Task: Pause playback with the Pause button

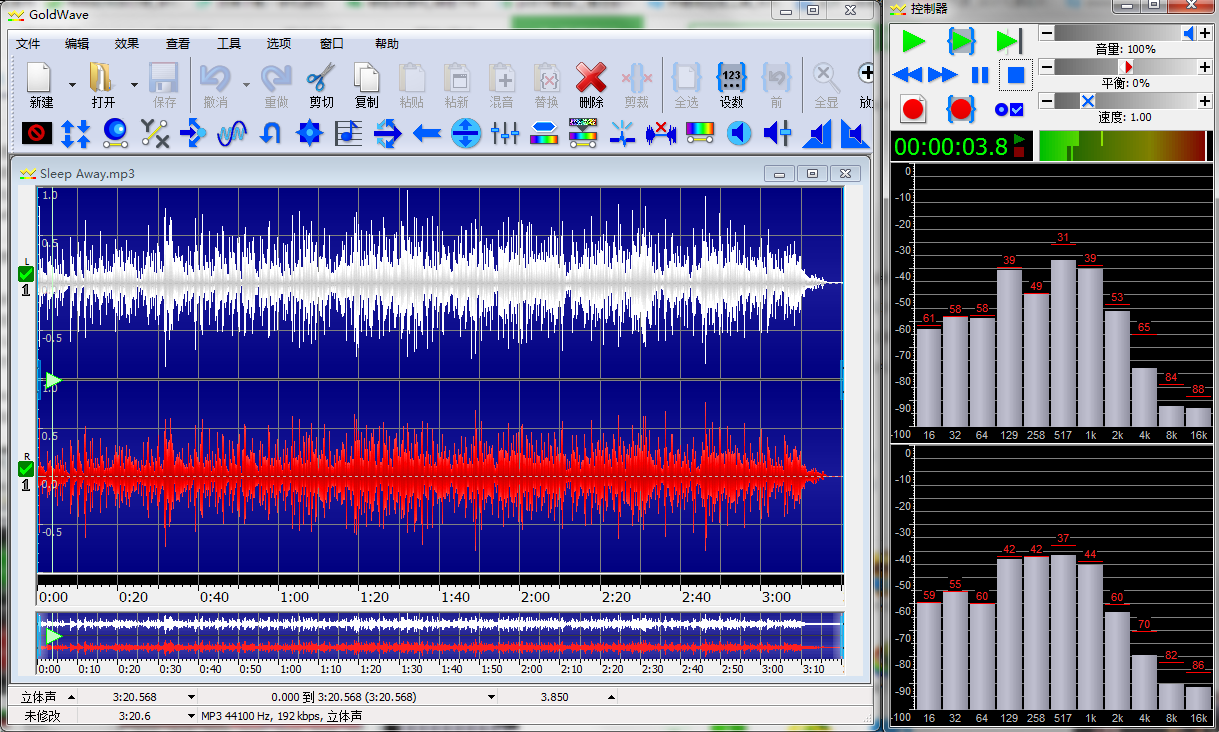Action: [980, 75]
